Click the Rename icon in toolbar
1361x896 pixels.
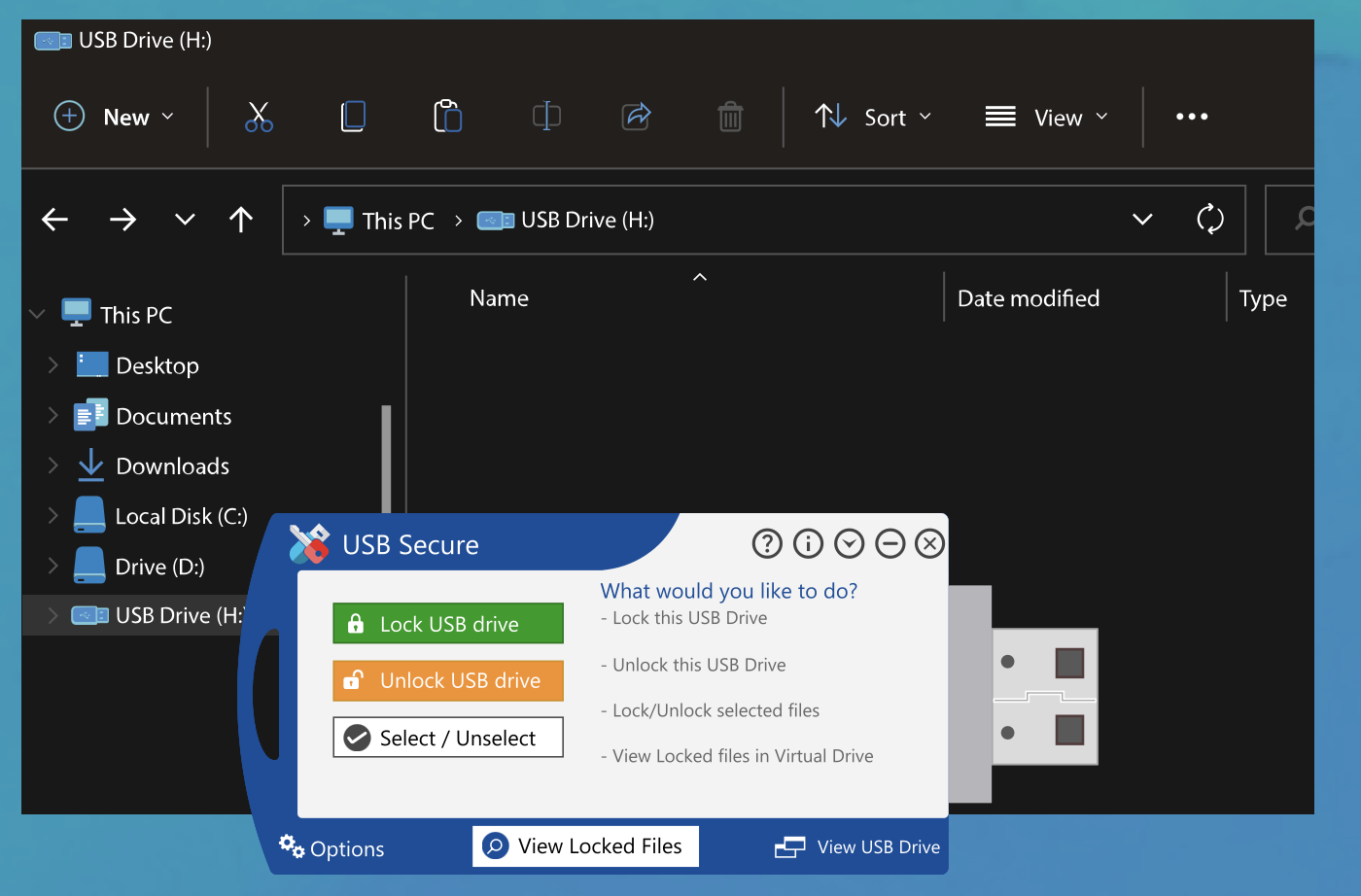click(x=546, y=116)
